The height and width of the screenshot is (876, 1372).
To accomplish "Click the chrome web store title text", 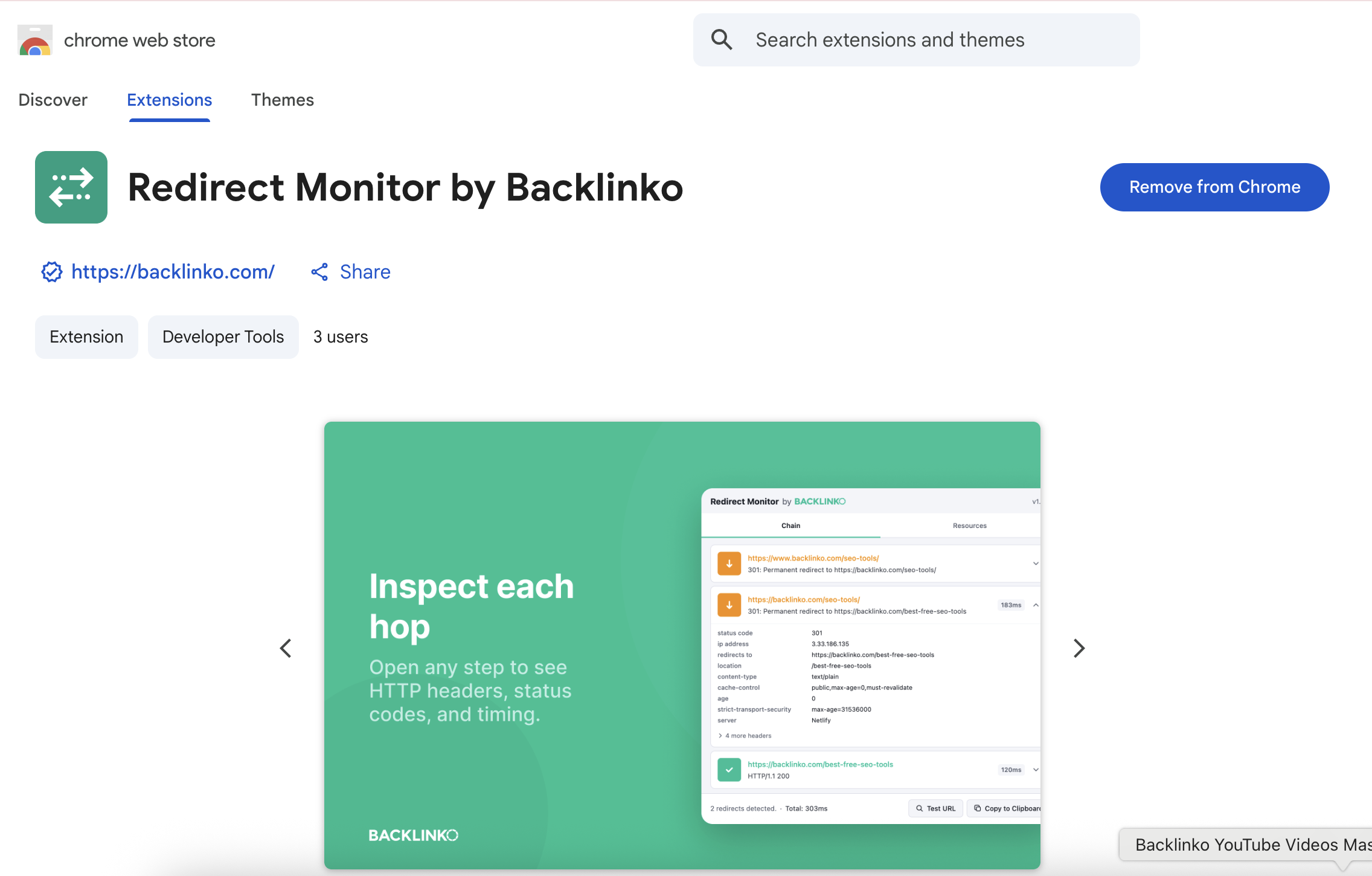I will pos(139,40).
